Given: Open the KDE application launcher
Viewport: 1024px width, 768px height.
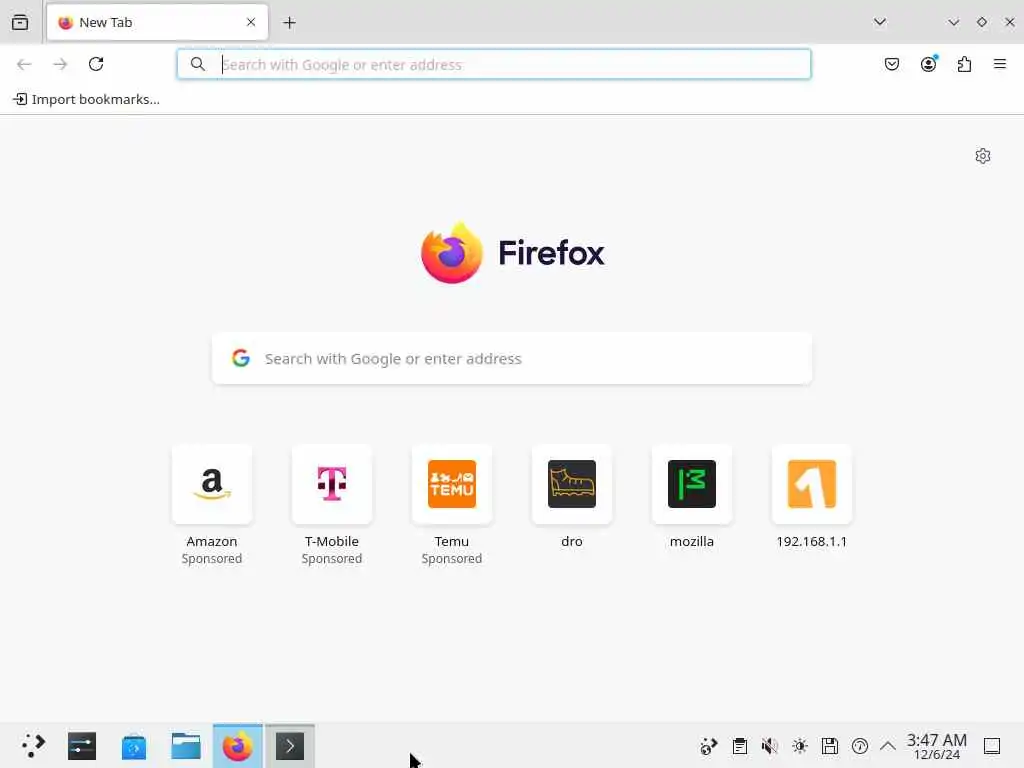Looking at the screenshot, I should click(33, 746).
